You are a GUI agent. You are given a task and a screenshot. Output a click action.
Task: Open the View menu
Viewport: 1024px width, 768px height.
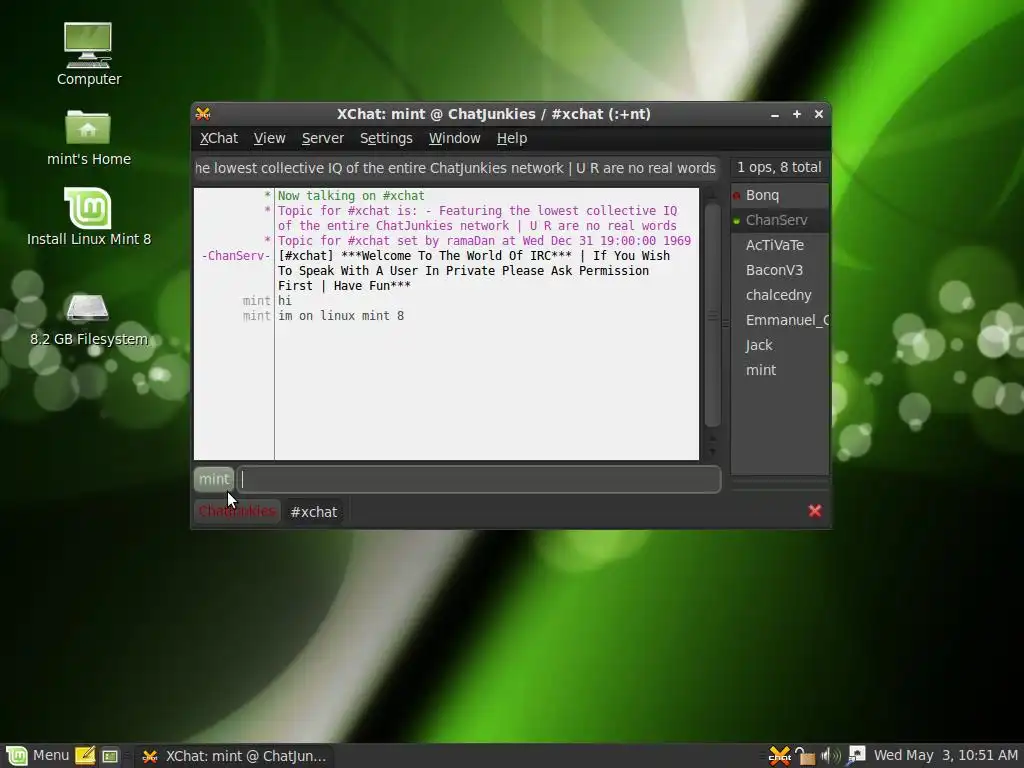pos(269,138)
